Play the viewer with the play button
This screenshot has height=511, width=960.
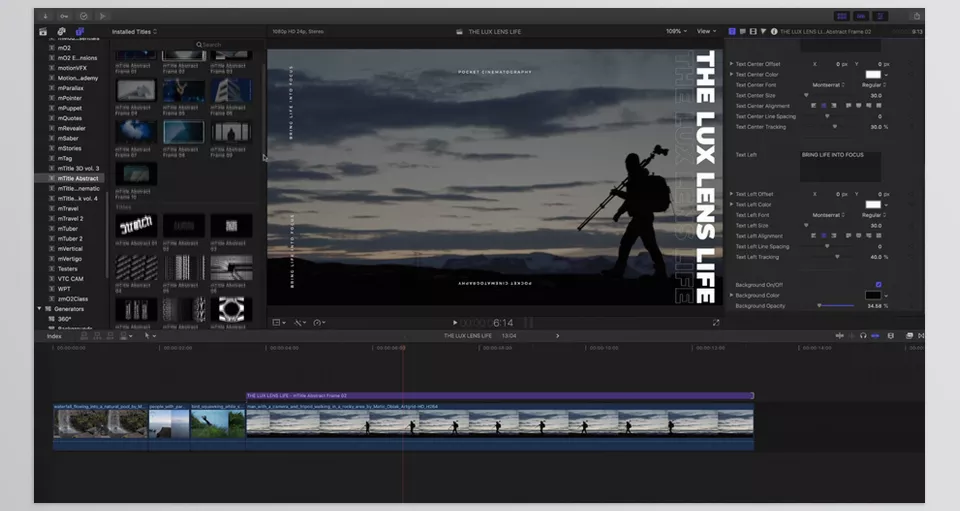point(455,323)
